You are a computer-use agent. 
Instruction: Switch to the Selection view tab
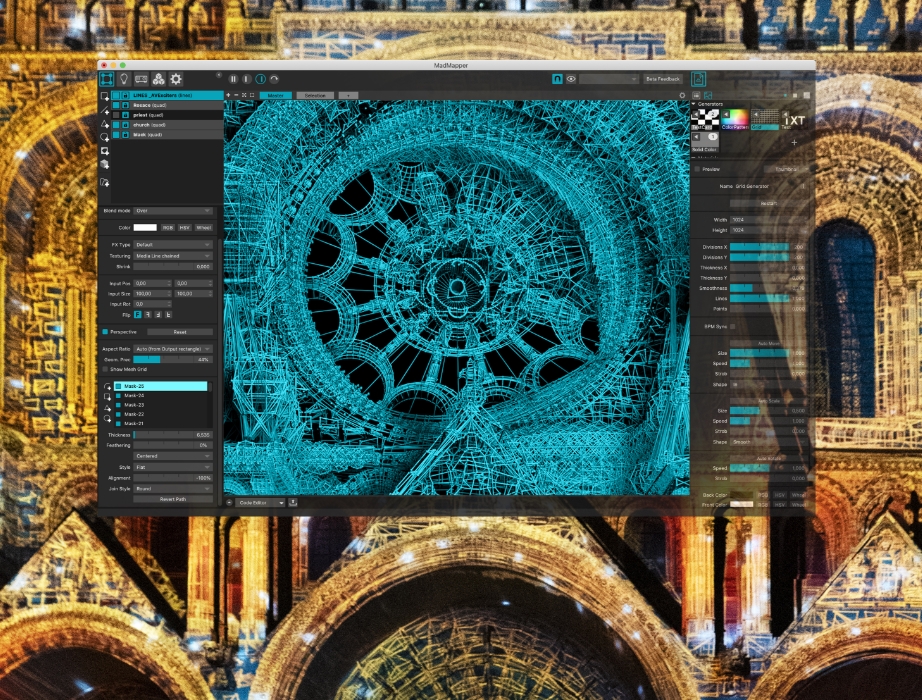(315, 95)
